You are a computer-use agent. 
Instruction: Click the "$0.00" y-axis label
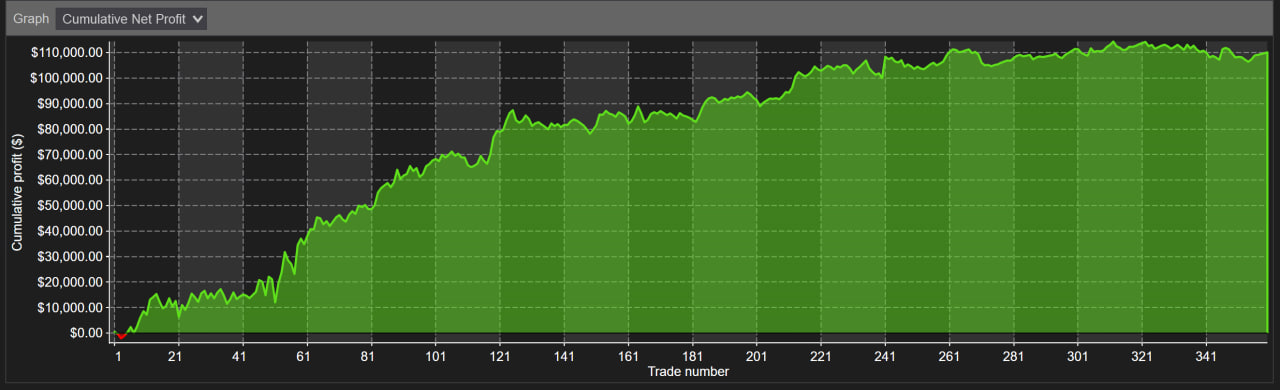[x=87, y=333]
